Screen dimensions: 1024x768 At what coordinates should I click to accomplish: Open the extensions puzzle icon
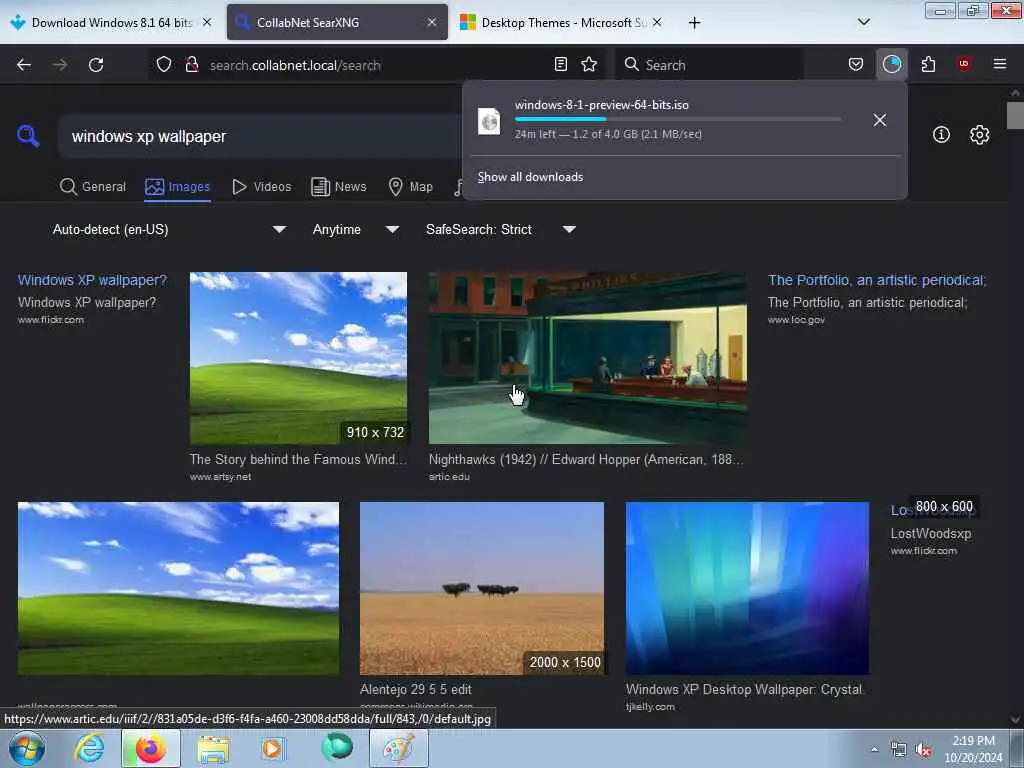(x=928, y=64)
